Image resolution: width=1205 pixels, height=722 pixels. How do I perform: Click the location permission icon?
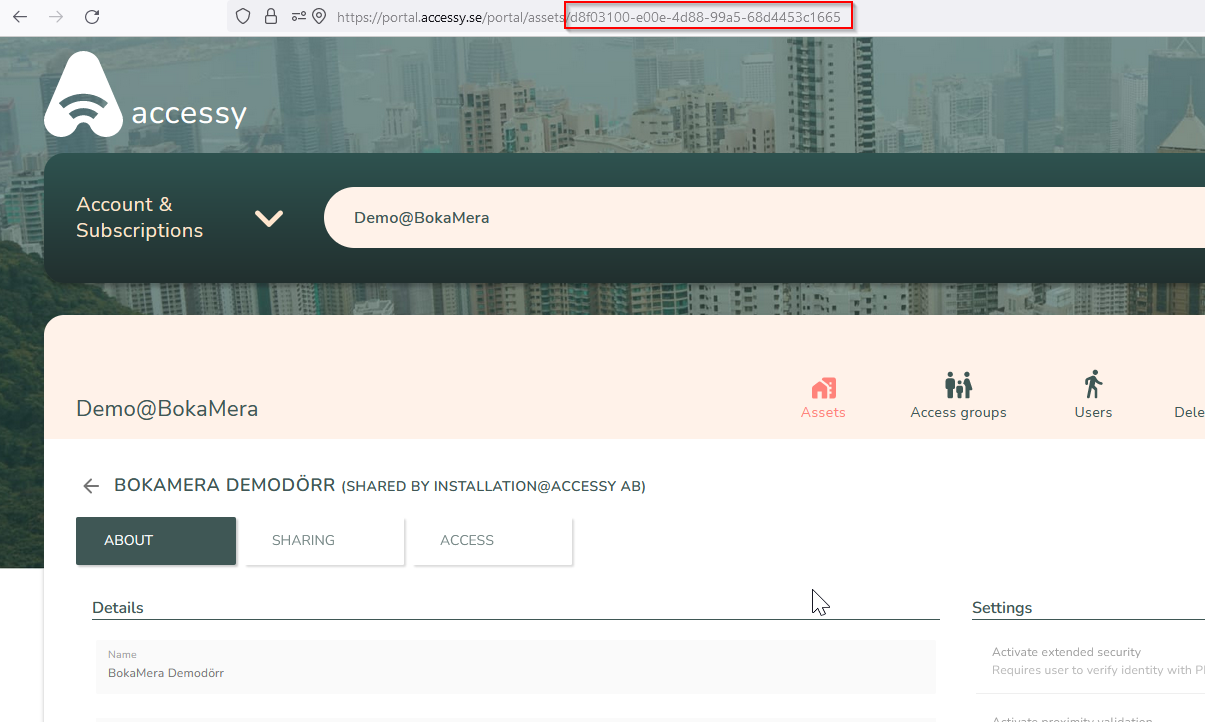(x=319, y=17)
